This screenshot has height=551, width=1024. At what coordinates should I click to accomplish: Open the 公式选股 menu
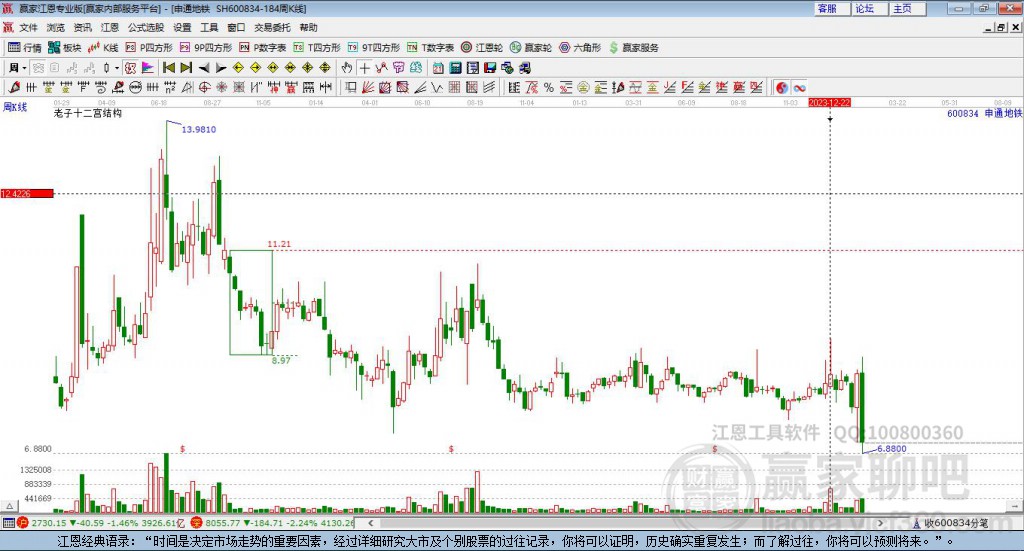[146, 27]
